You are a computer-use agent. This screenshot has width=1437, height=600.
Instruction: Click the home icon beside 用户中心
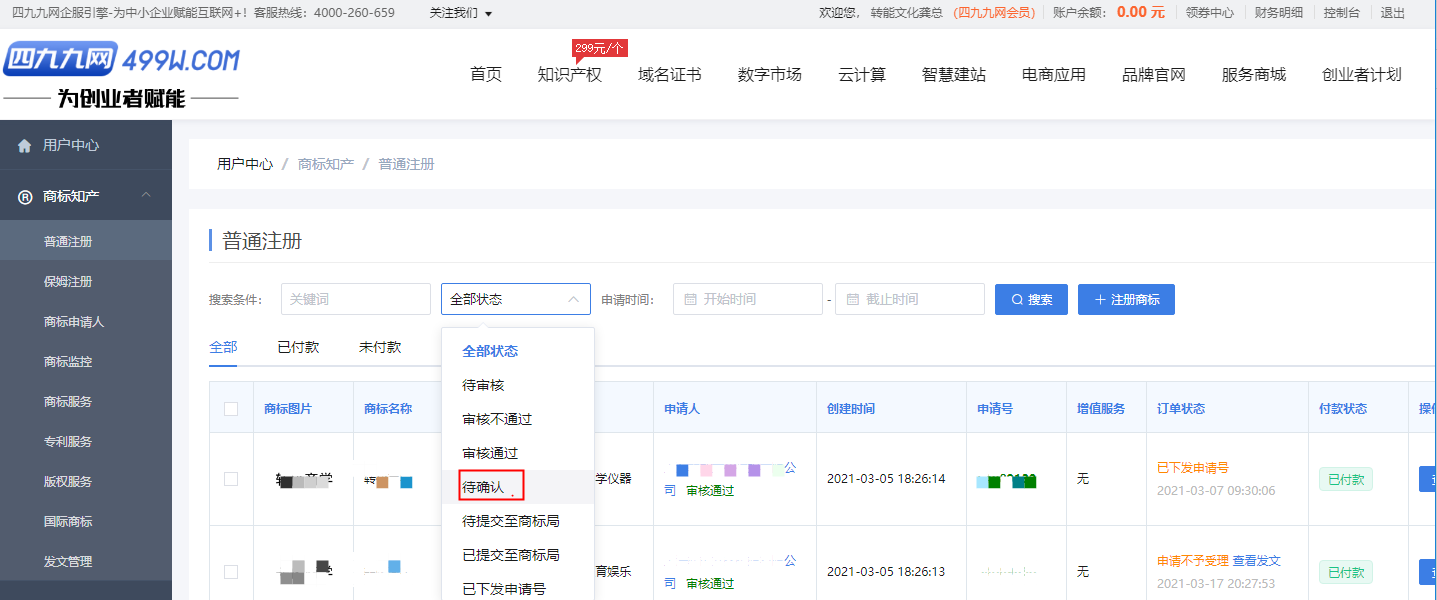25,146
